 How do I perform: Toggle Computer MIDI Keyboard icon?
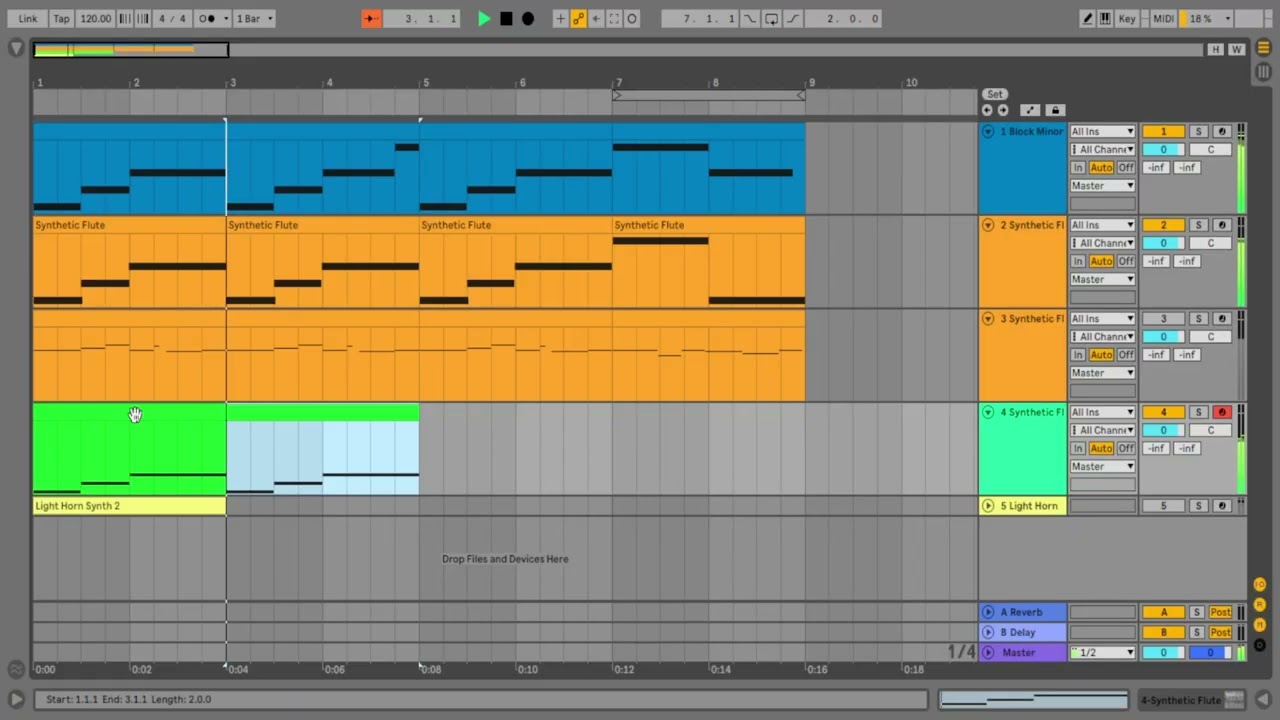pos(1105,18)
